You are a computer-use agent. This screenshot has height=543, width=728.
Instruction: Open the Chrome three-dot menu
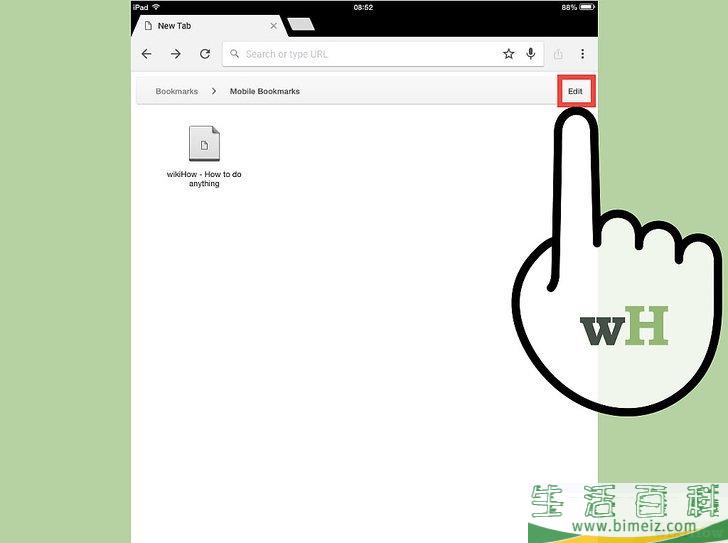click(582, 54)
